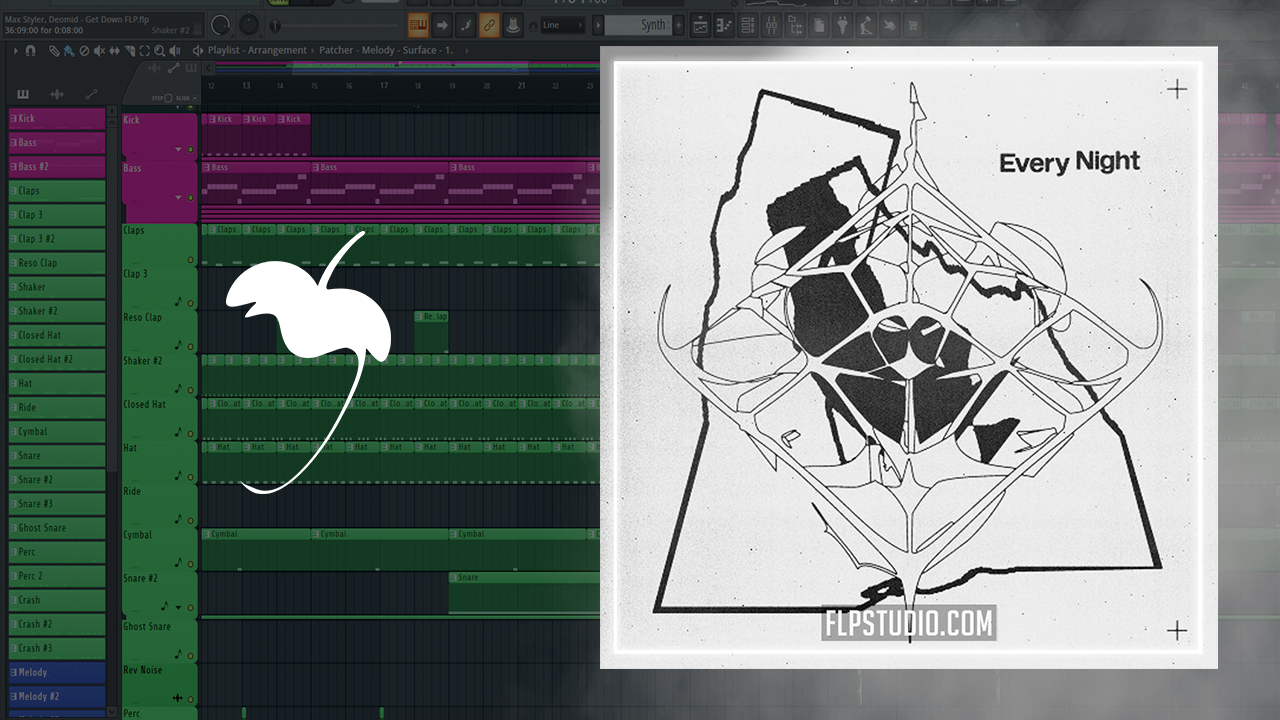The image size is (1280, 720).
Task: Click the stamp icon in top toolbar
Action: point(512,25)
